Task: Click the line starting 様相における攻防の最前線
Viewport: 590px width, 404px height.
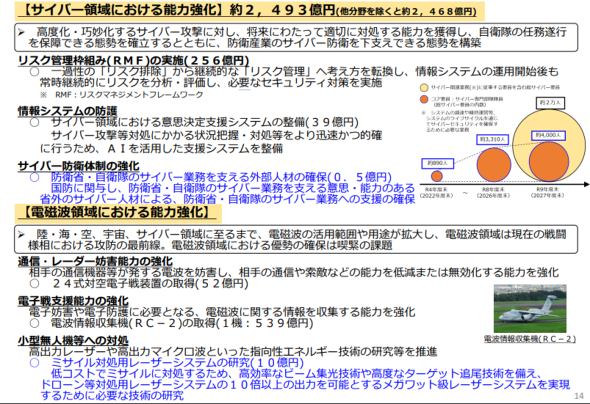Action: 210,245
